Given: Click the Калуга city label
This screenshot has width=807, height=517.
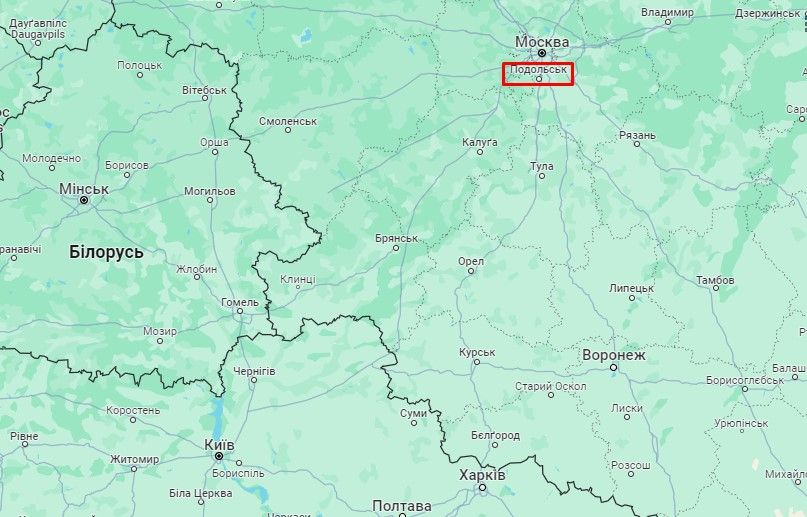Looking at the screenshot, I should (x=480, y=142).
